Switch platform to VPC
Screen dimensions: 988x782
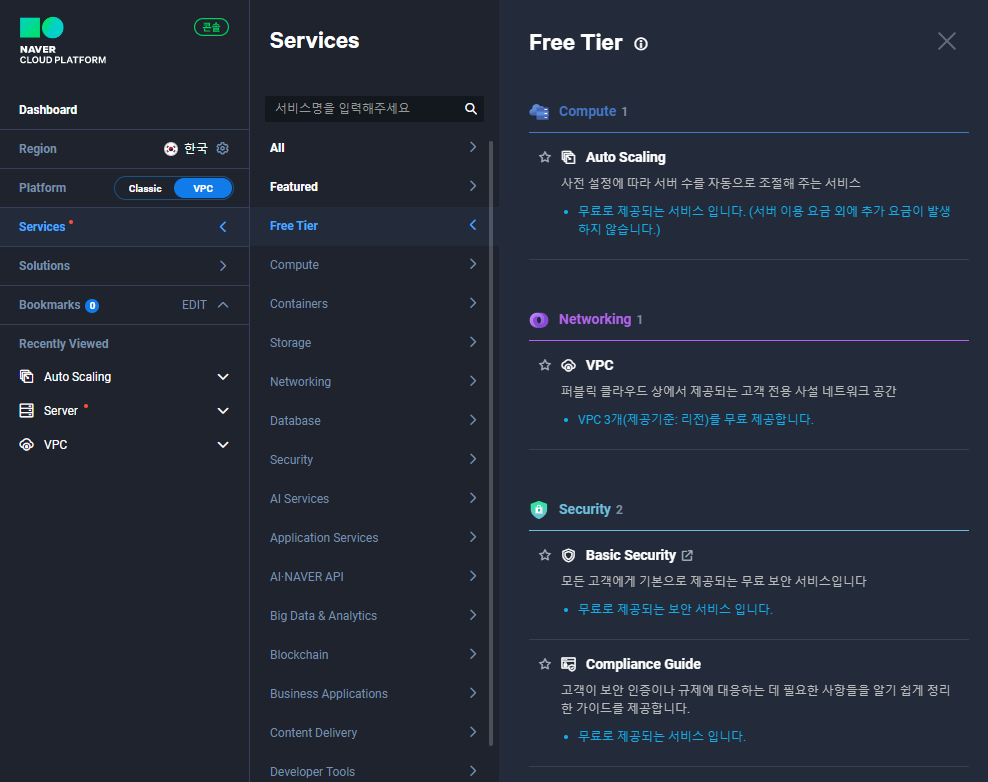tap(203, 188)
